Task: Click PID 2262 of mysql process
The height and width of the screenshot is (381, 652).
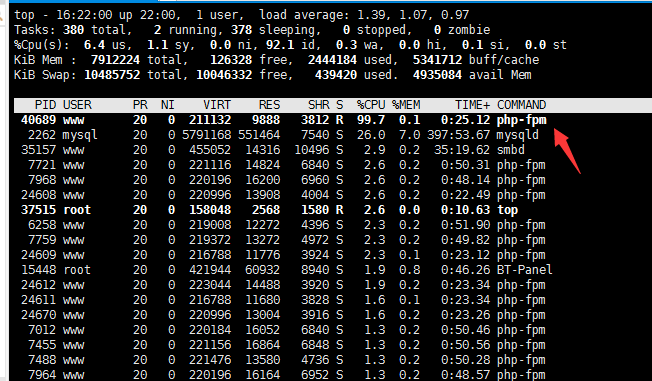Action: coord(42,135)
